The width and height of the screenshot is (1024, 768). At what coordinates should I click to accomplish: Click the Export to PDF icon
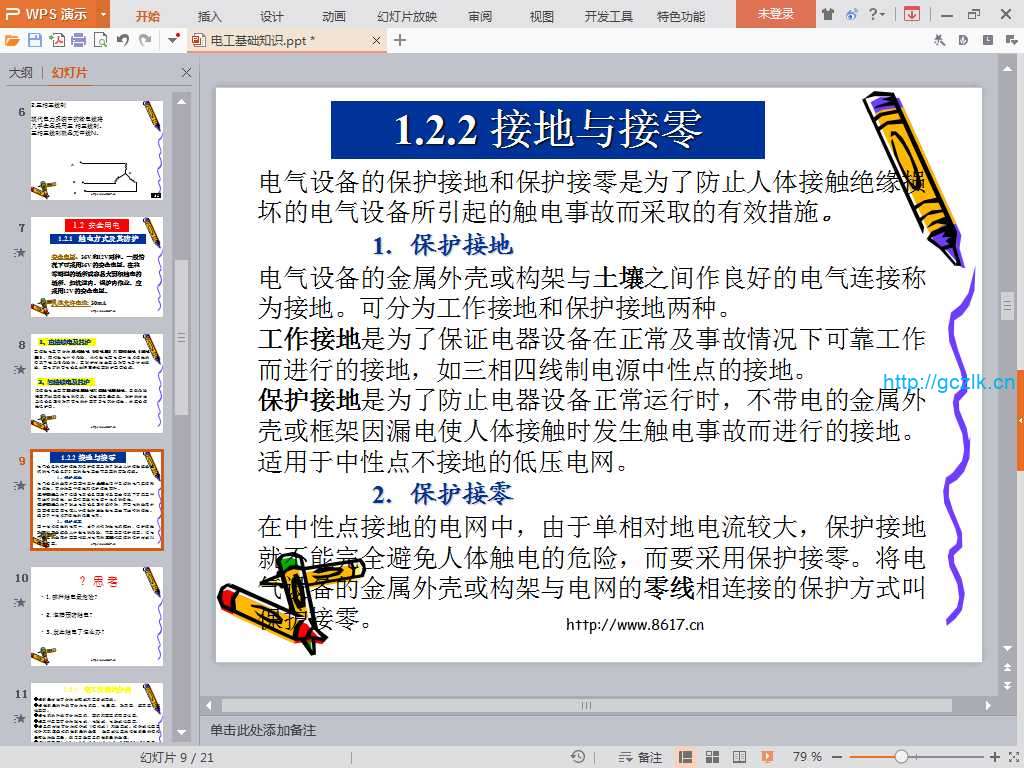point(57,40)
